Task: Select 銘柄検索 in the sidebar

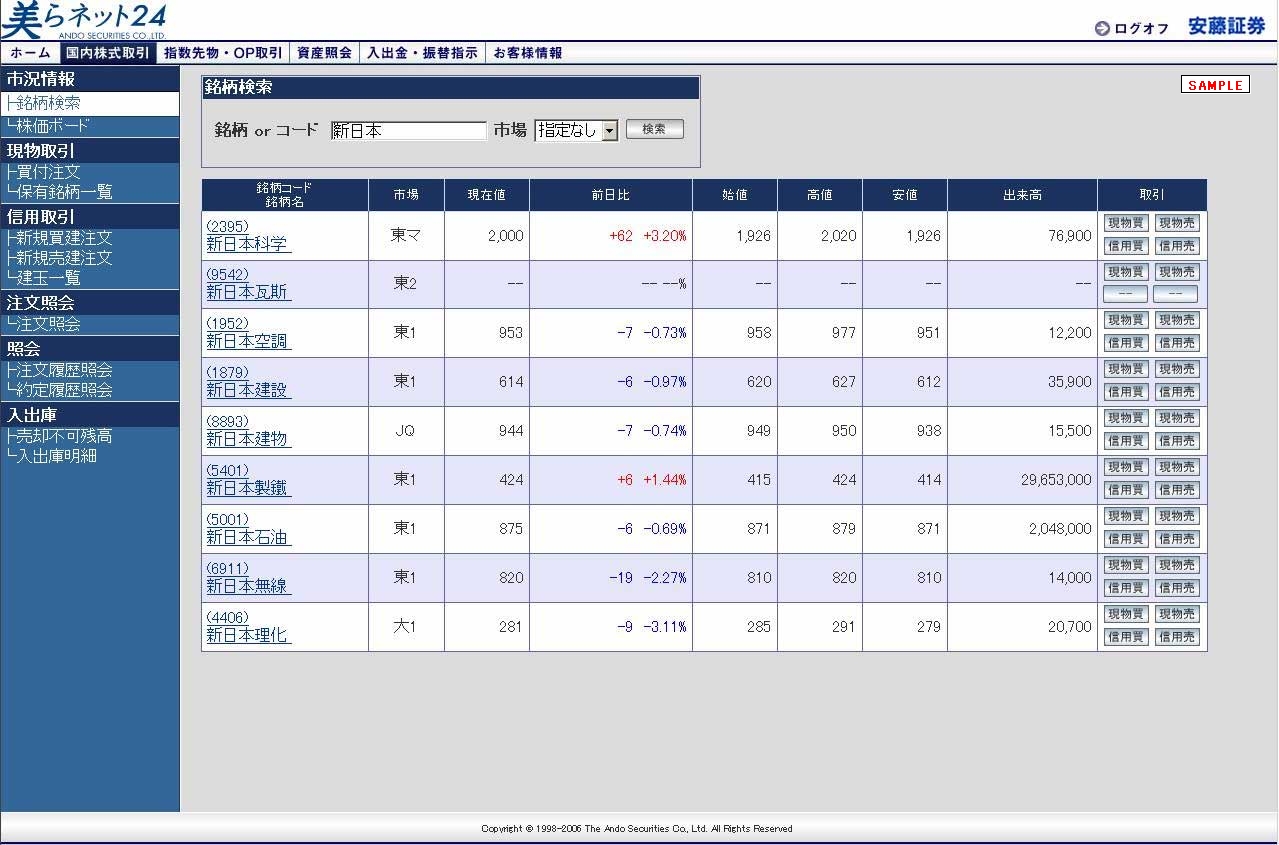Action: pyautogui.click(x=47, y=103)
